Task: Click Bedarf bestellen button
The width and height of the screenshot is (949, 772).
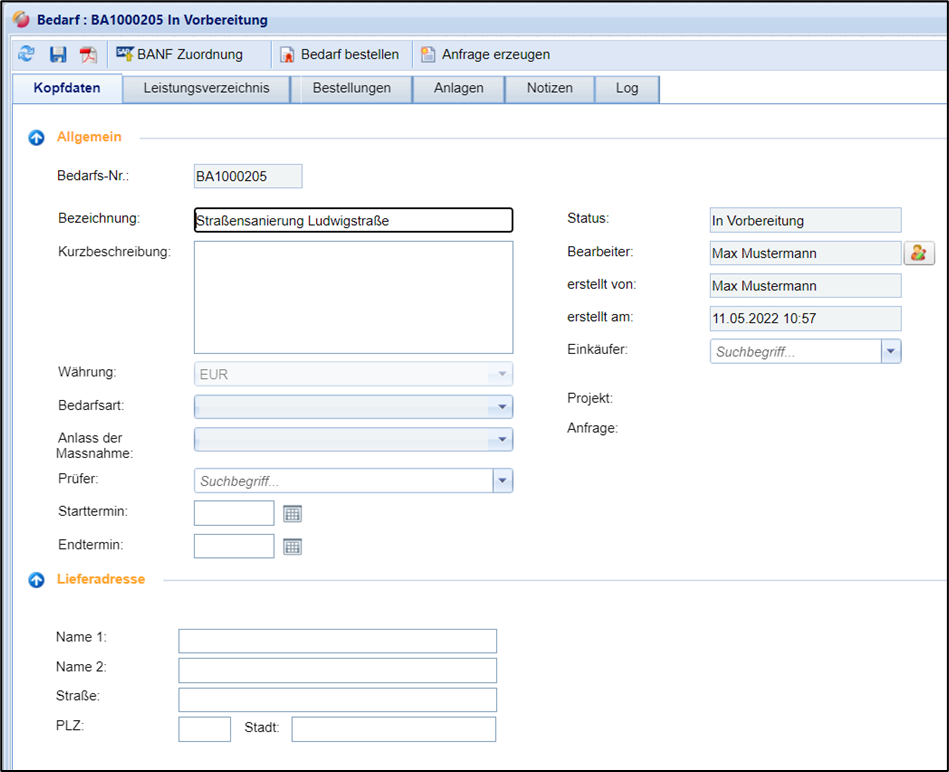Action: point(339,54)
